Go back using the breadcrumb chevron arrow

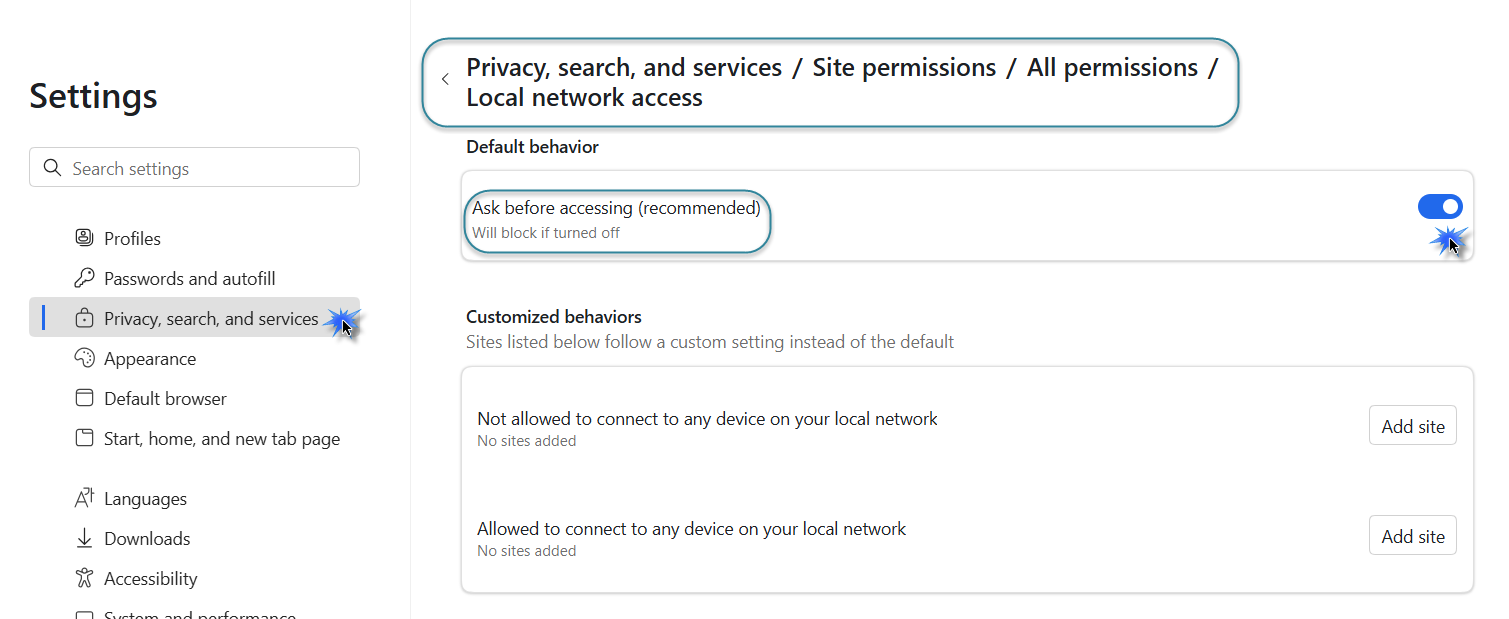pos(445,80)
